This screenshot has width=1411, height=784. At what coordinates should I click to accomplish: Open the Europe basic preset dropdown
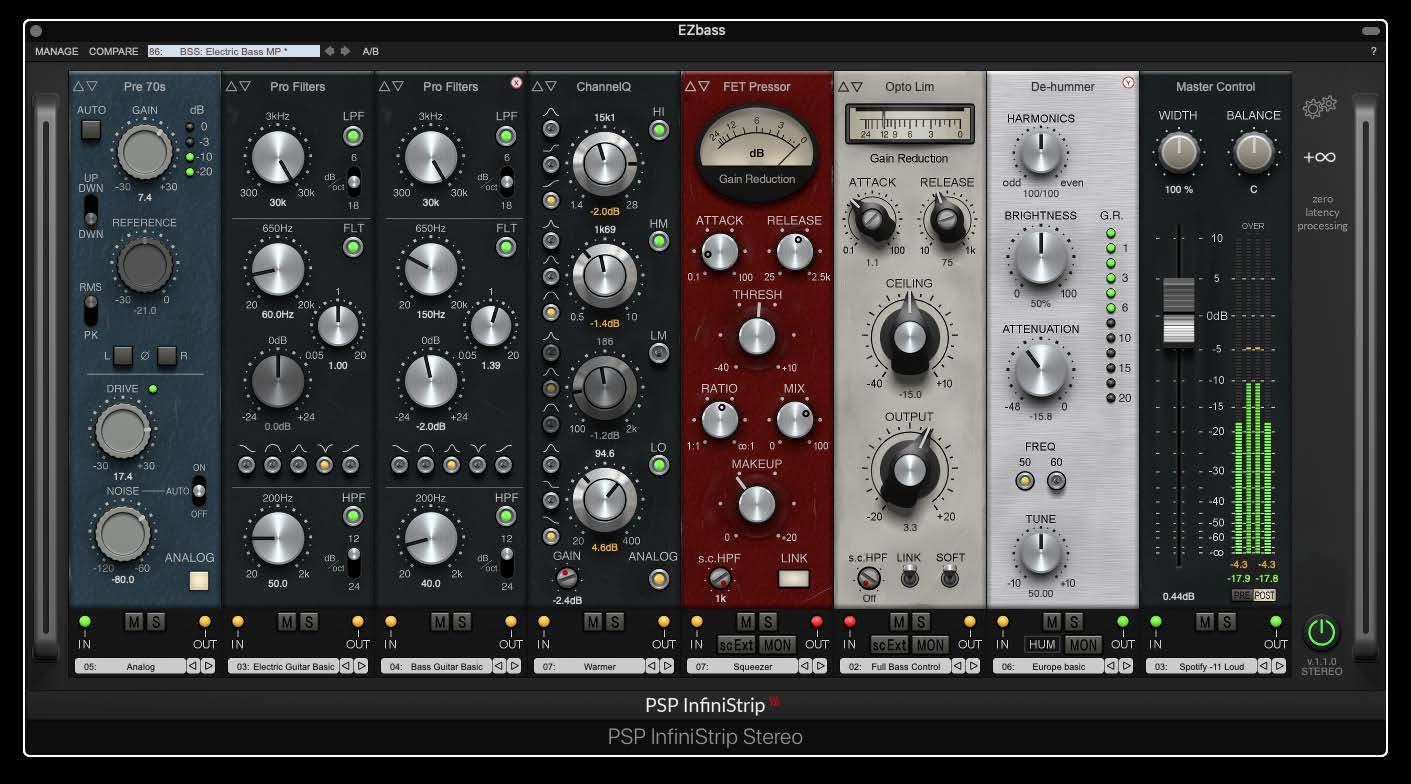click(1048, 666)
